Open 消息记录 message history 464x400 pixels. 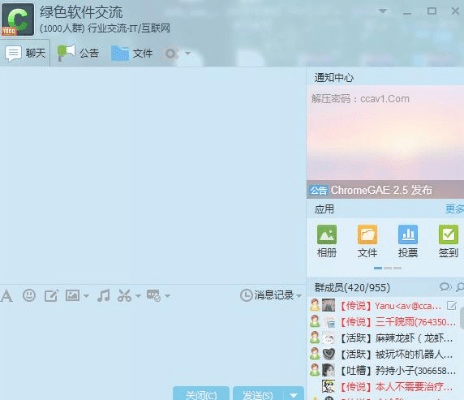pos(267,295)
